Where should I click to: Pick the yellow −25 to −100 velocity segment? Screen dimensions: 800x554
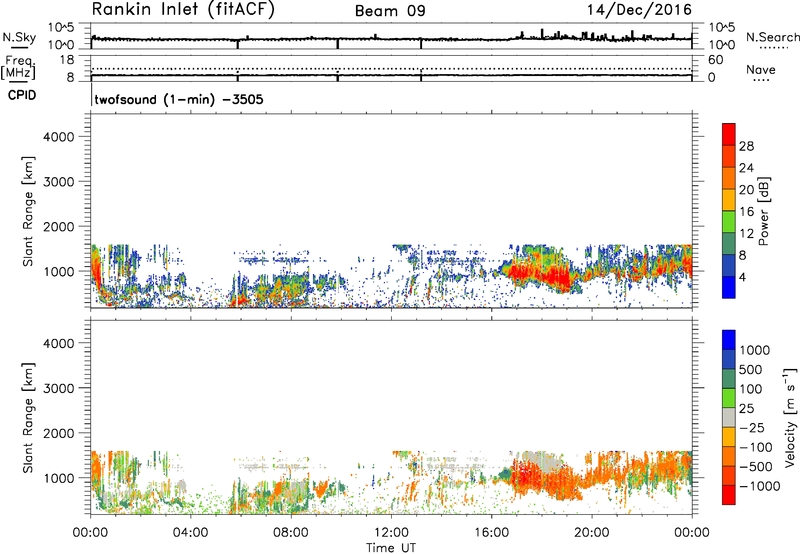click(729, 437)
